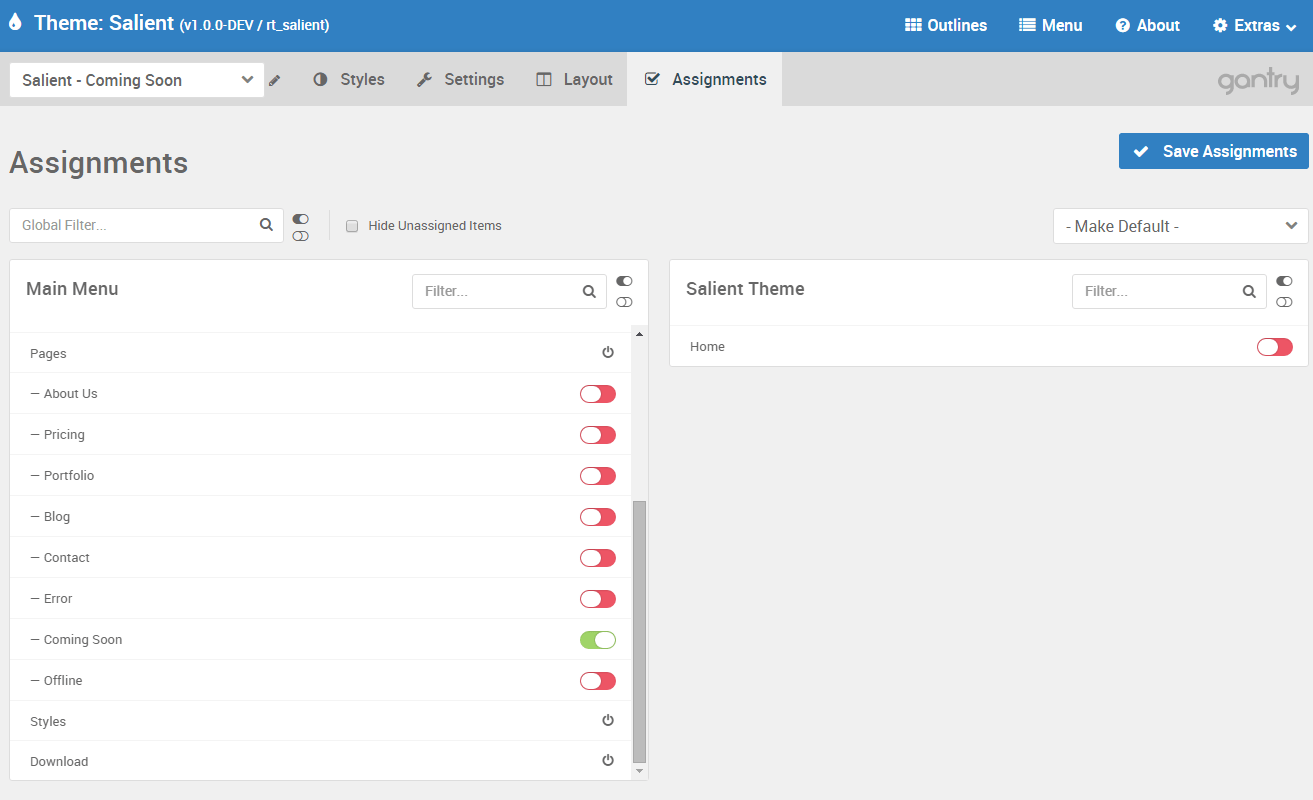This screenshot has width=1313, height=800.
Task: Toggle the Error assignment switch
Action: tap(598, 599)
